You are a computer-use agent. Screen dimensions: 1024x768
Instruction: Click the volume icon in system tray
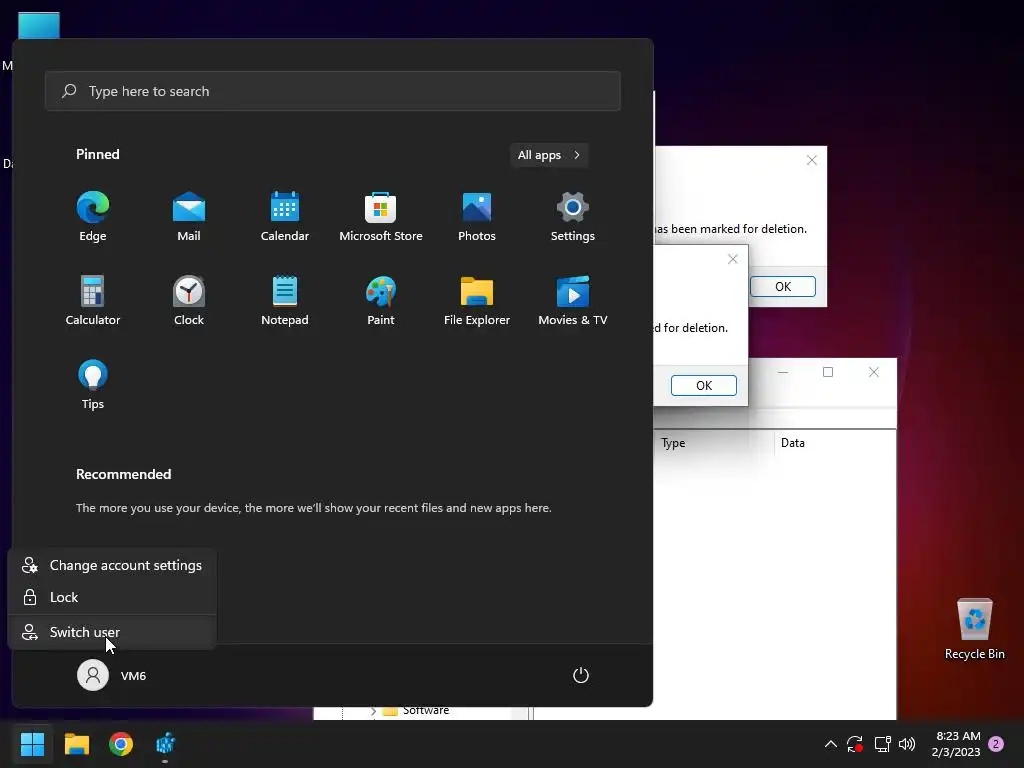coord(907,744)
